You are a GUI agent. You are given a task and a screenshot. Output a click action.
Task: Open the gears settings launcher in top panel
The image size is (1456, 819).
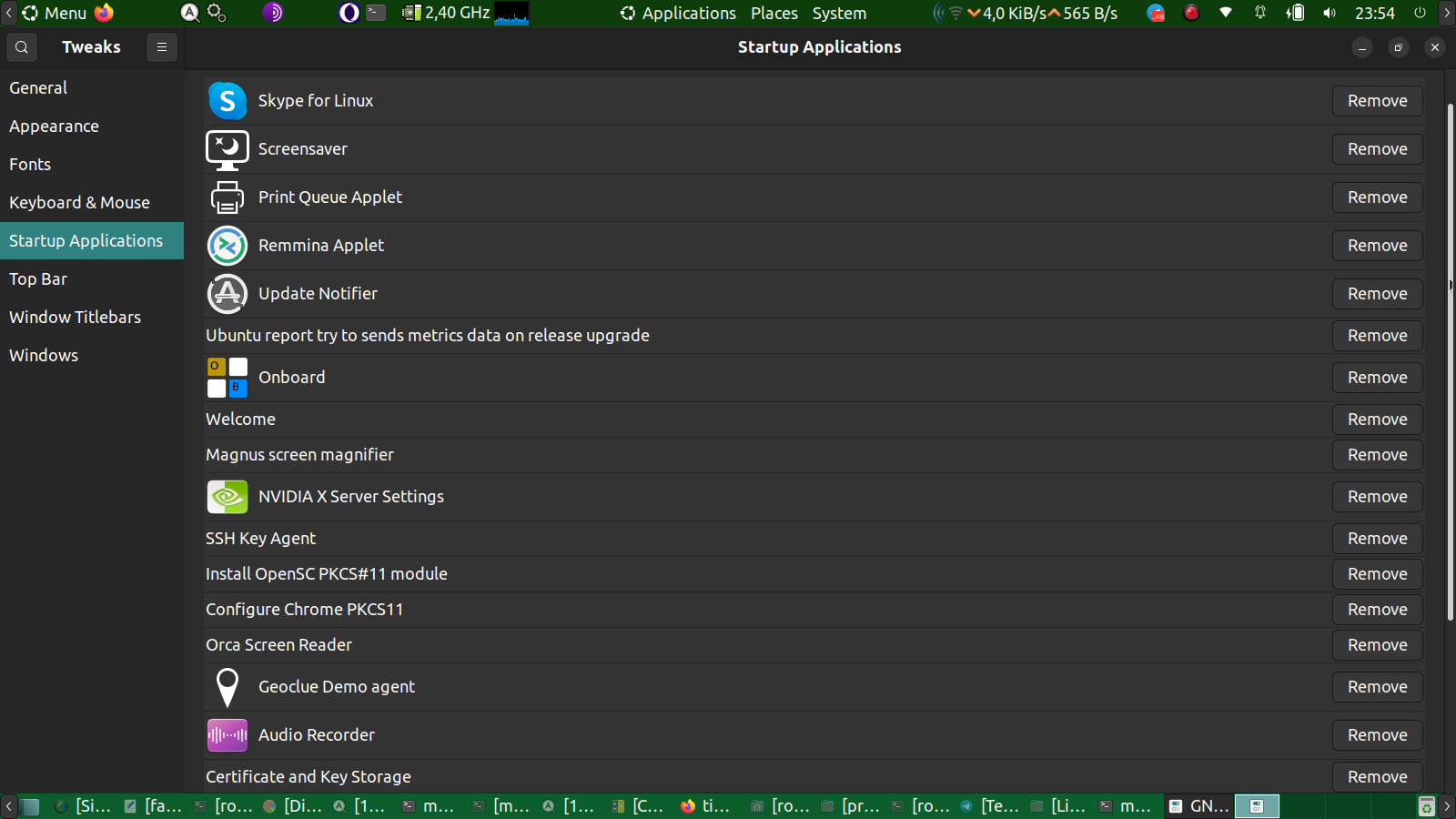click(217, 13)
